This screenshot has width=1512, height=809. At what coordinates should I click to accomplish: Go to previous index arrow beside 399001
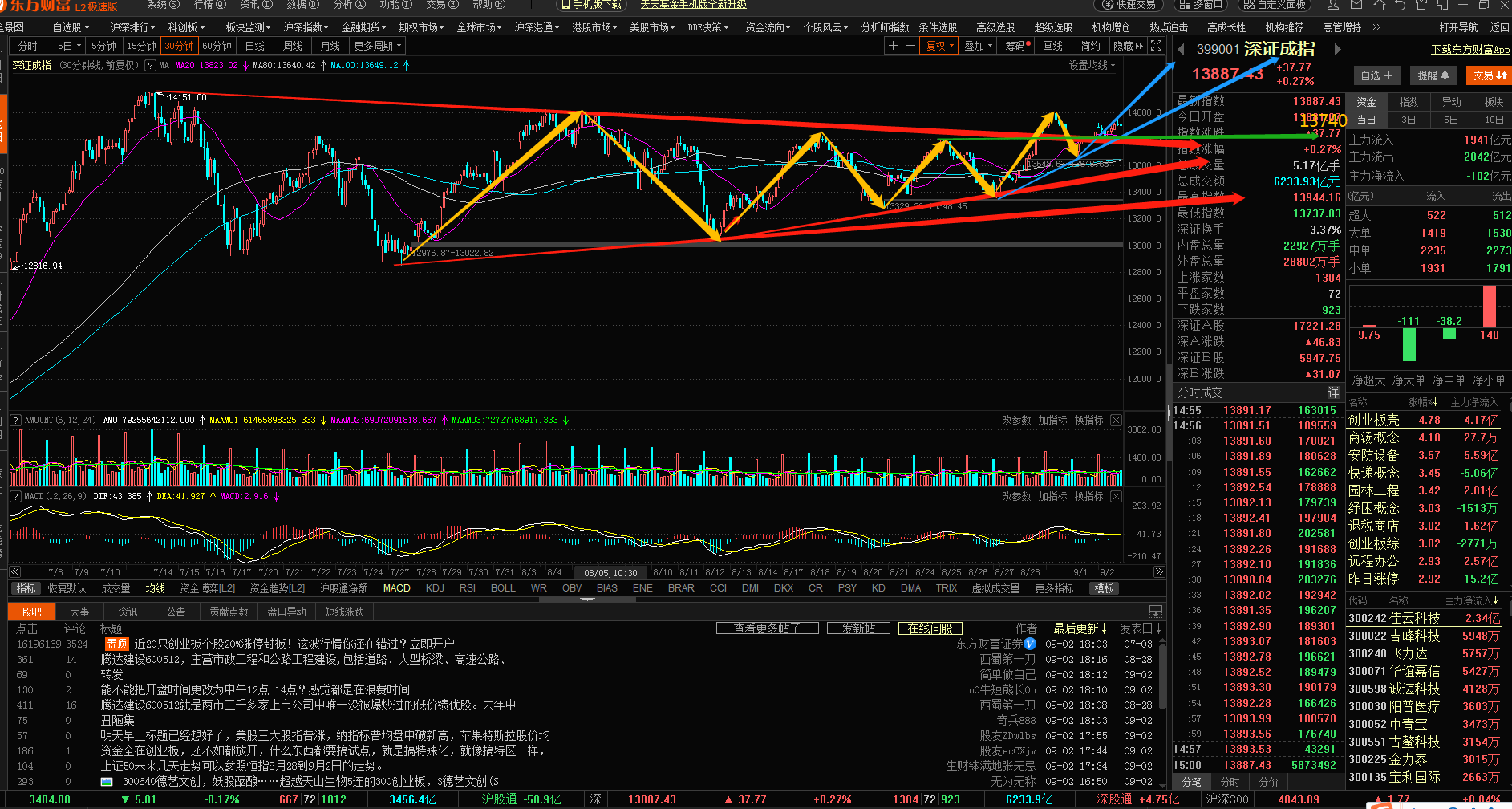pyautogui.click(x=1181, y=49)
